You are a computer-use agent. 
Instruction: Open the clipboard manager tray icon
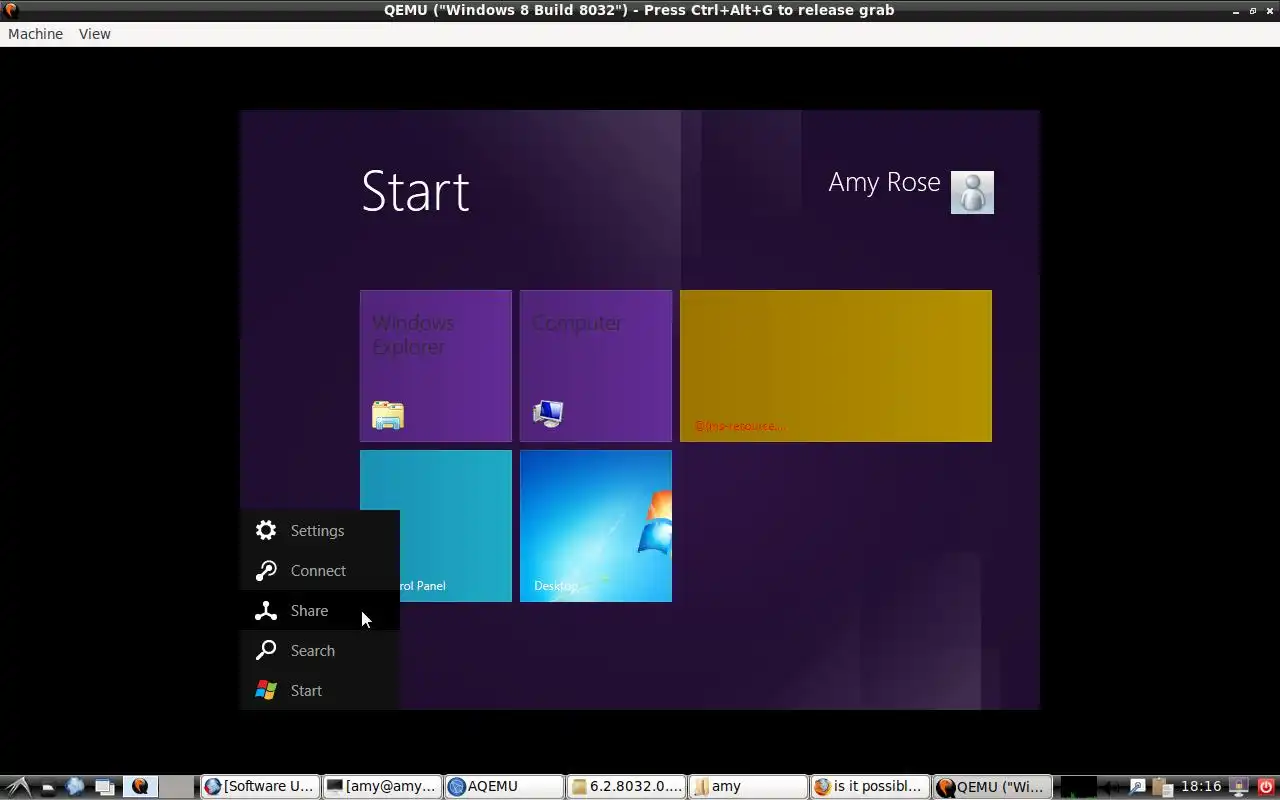pyautogui.click(x=1162, y=787)
